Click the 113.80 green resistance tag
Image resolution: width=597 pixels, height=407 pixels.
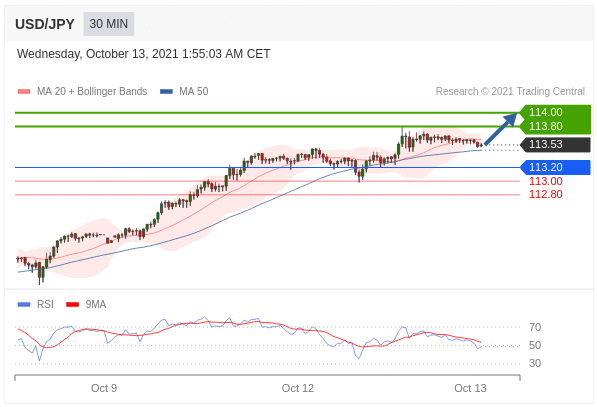[554, 126]
